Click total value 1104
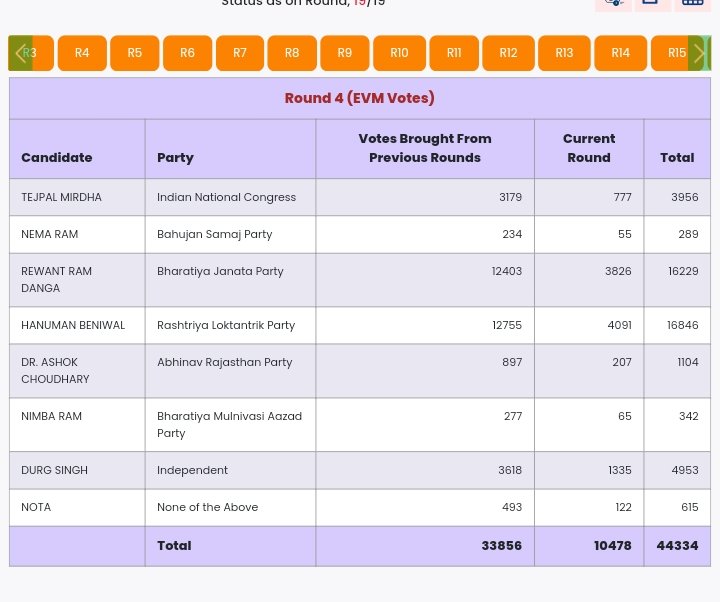The image size is (720, 602). coord(688,362)
